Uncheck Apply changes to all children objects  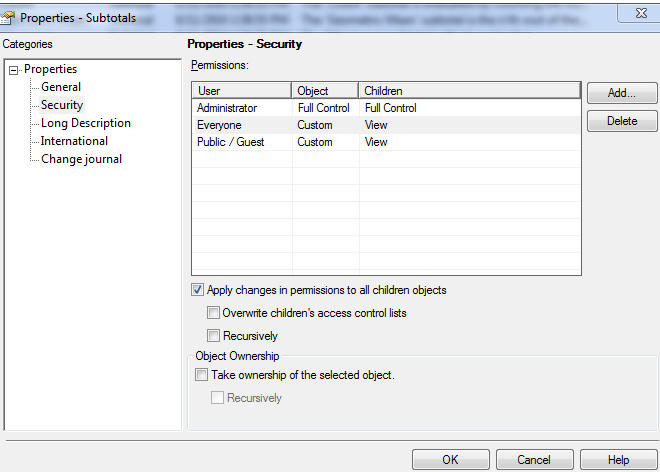point(197,291)
